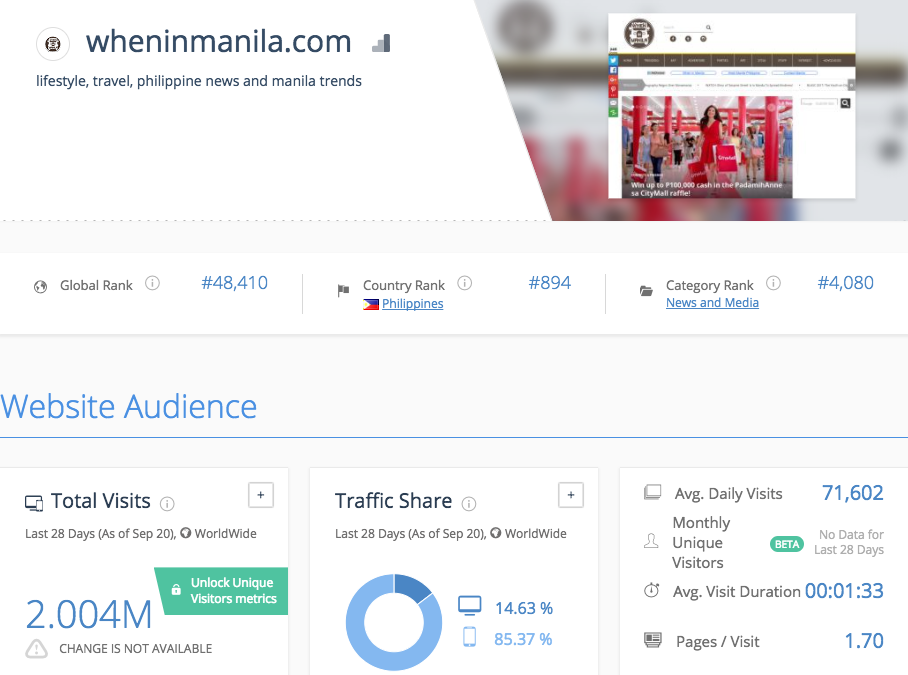Open the News and Media category link

coord(712,303)
